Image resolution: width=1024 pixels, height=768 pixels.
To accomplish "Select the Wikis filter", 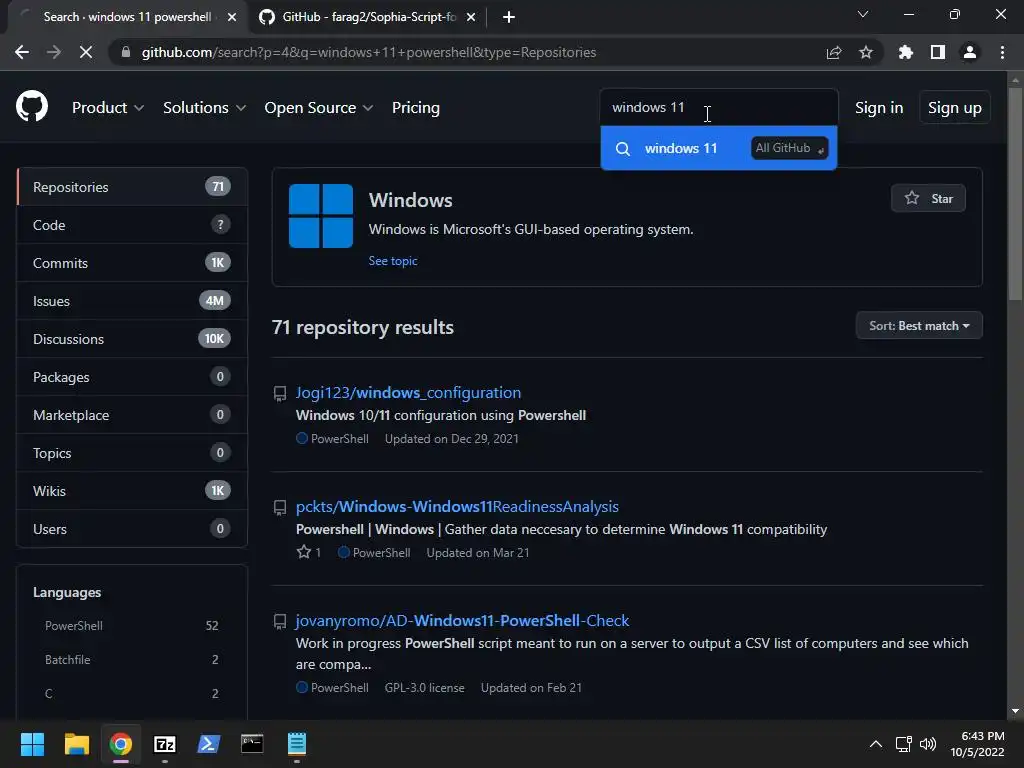I will [132, 490].
